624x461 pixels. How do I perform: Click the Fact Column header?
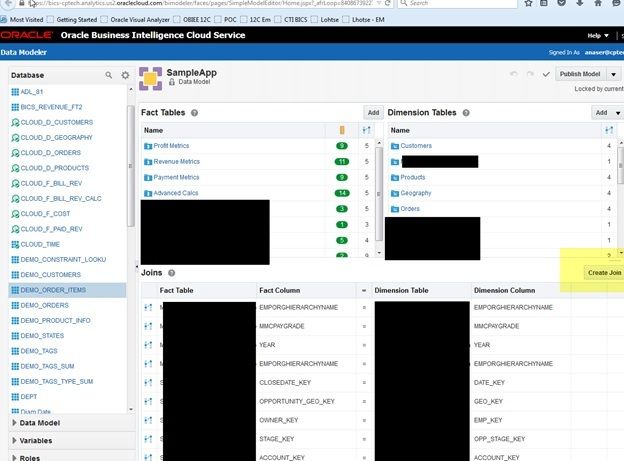tap(280, 290)
